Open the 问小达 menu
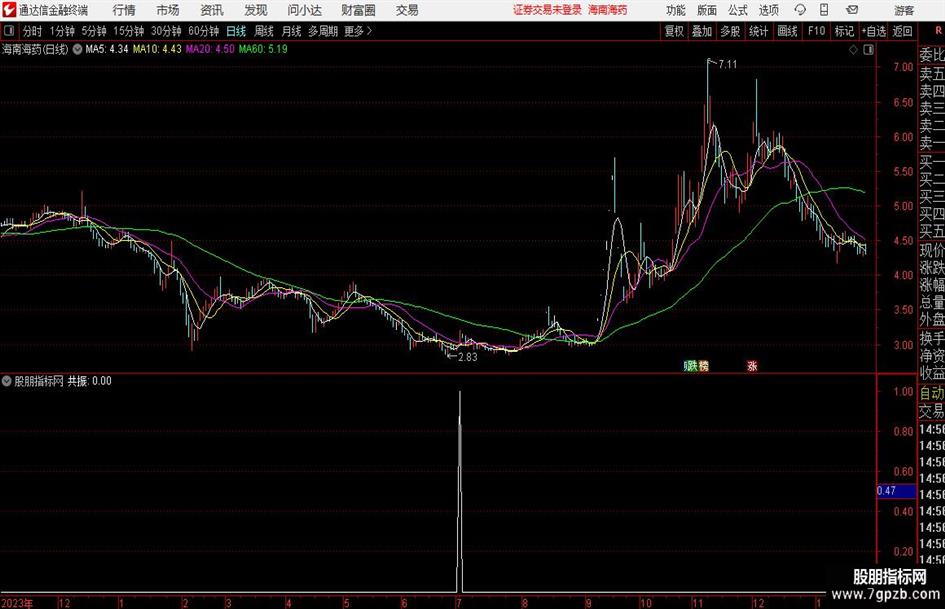 304,10
